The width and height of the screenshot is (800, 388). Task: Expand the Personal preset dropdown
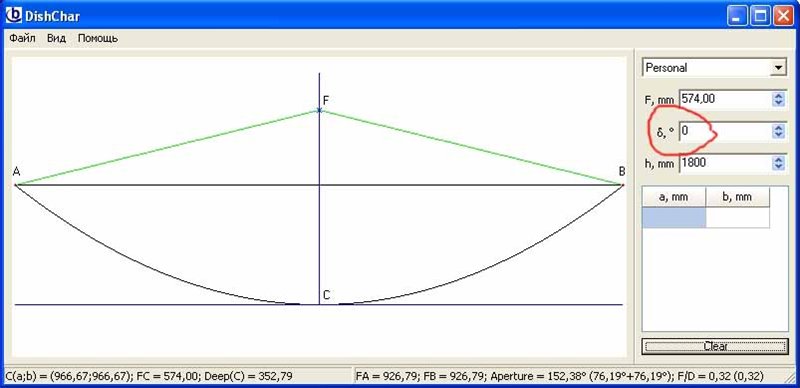tap(778, 68)
